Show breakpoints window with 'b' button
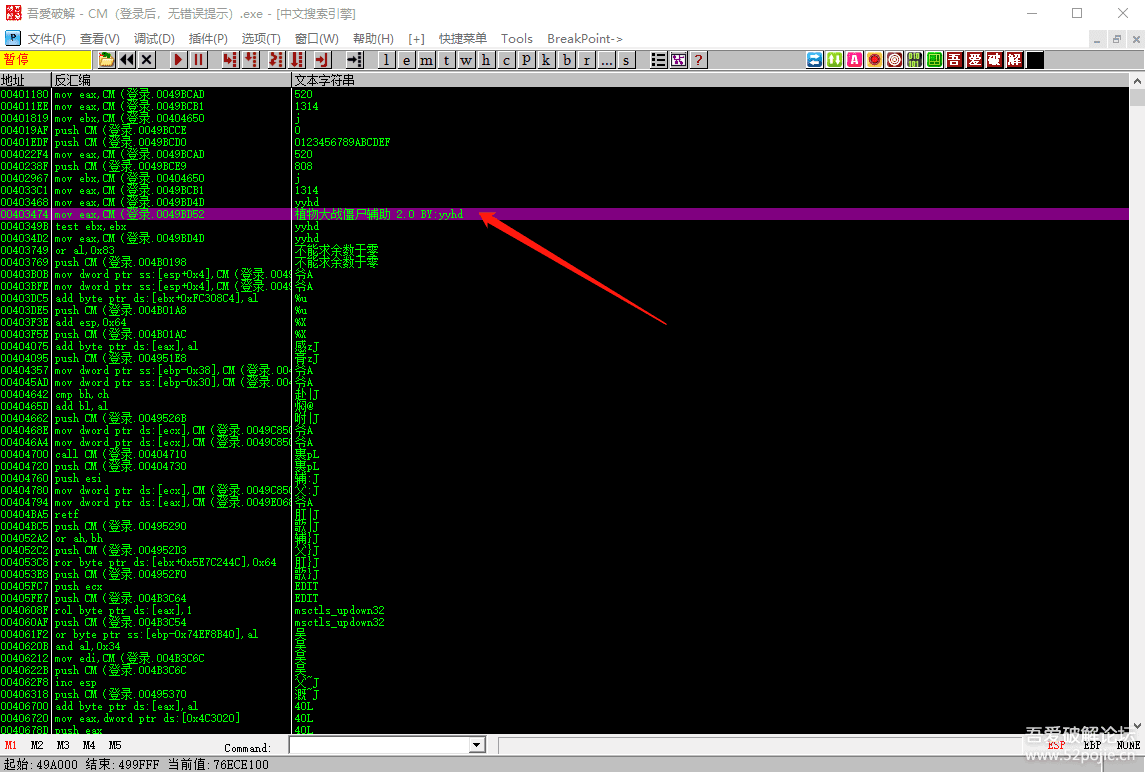Image resolution: width=1145 pixels, height=772 pixels. point(566,60)
